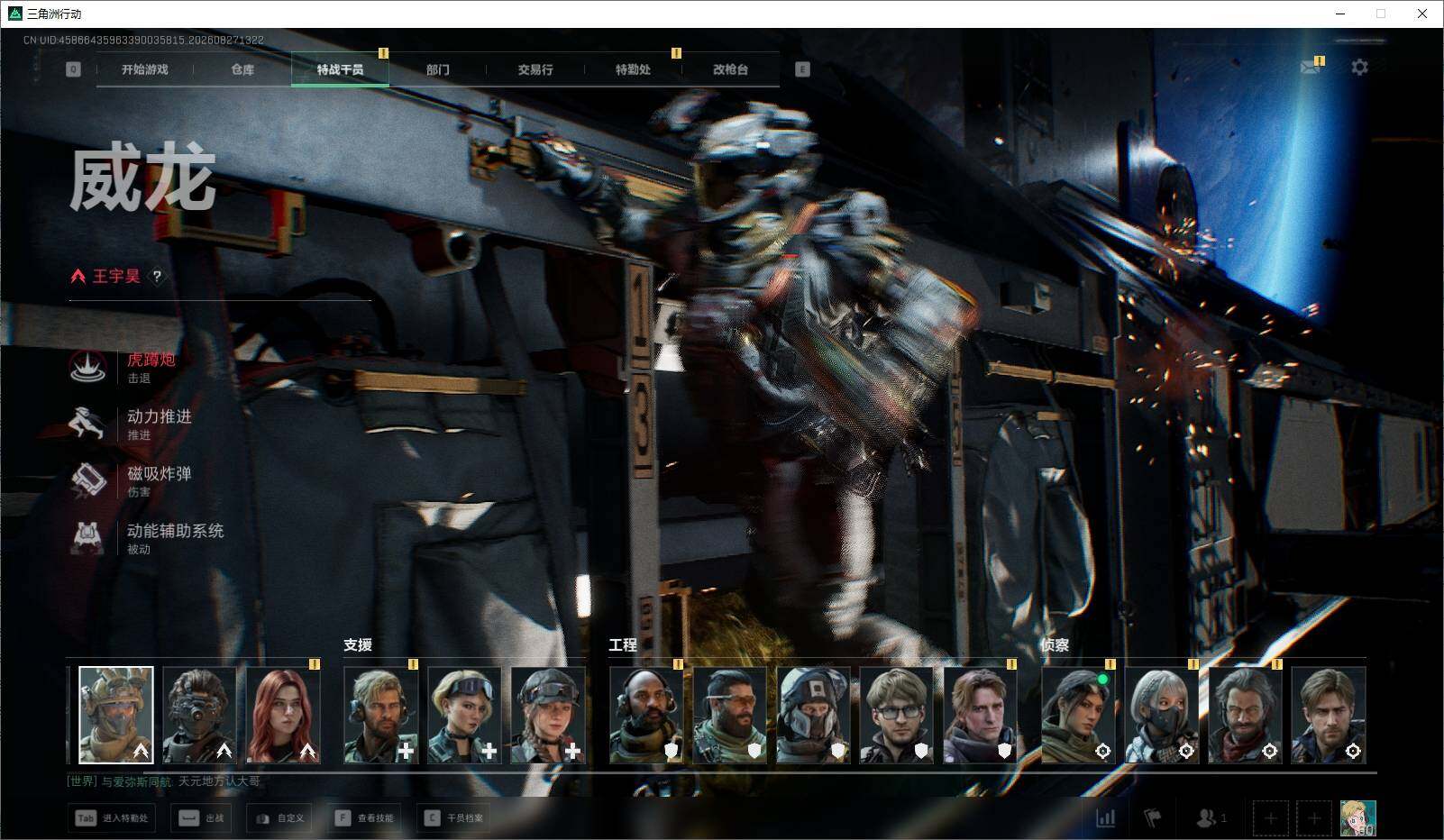
Task: Select the recon woman with green dot
Action: (x=1079, y=715)
